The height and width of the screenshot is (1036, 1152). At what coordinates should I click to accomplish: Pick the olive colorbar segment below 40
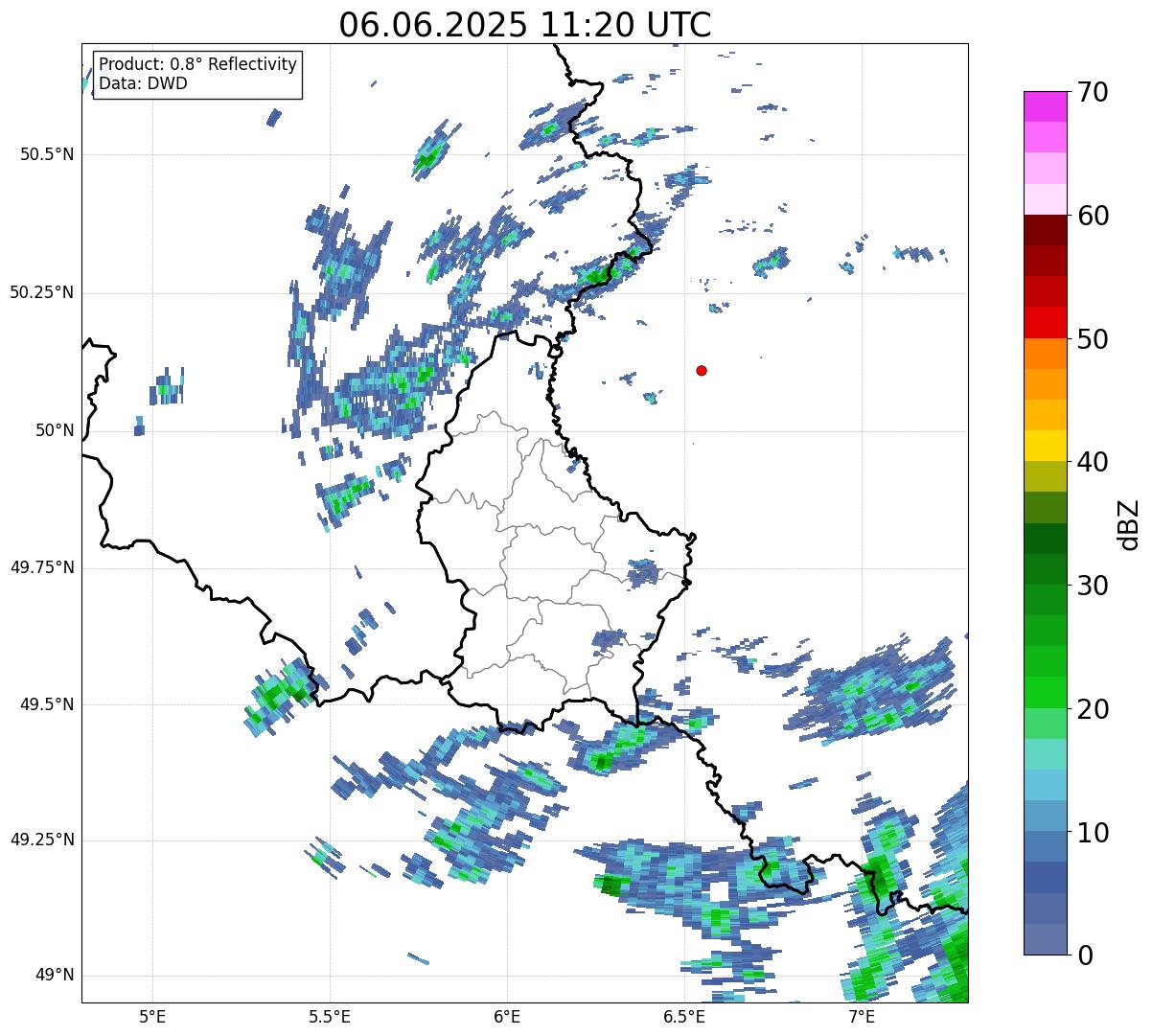click(x=1045, y=476)
